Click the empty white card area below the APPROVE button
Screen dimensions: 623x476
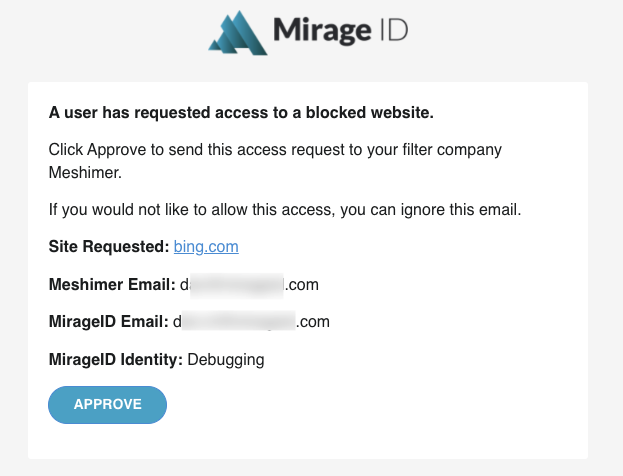pyautogui.click(x=308, y=441)
